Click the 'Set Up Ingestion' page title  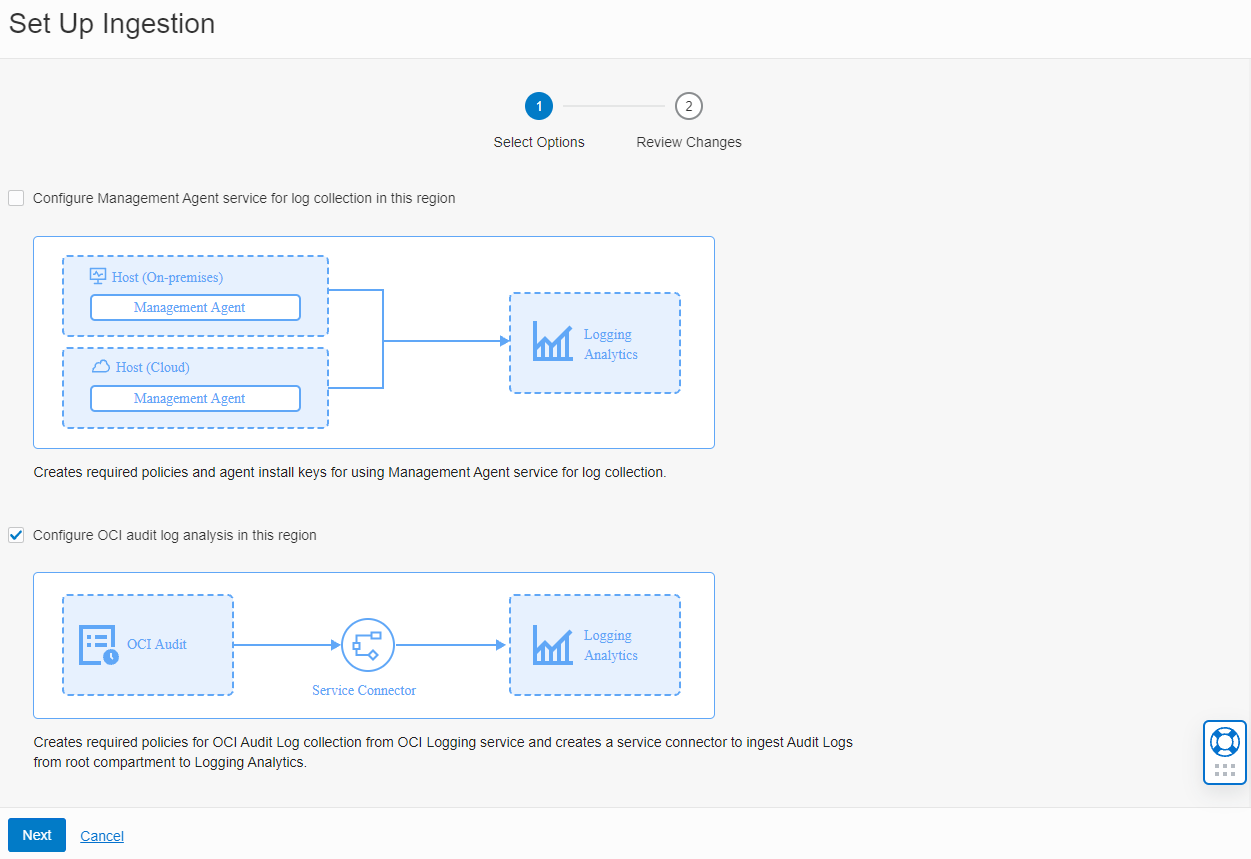(x=112, y=24)
